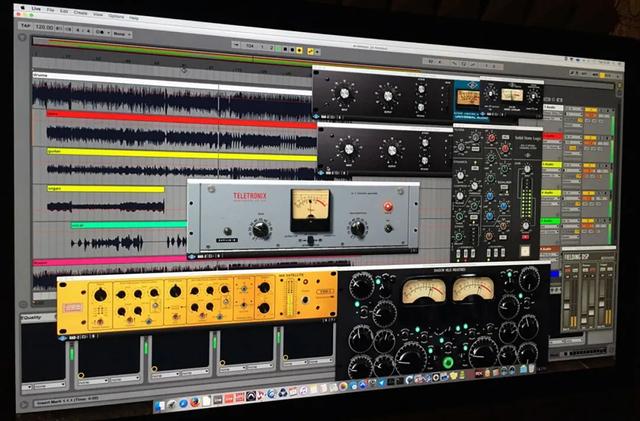Image resolution: width=640 pixels, height=421 pixels.
Task: Open Launchpad rocket icon in Dock
Action: tap(172, 405)
